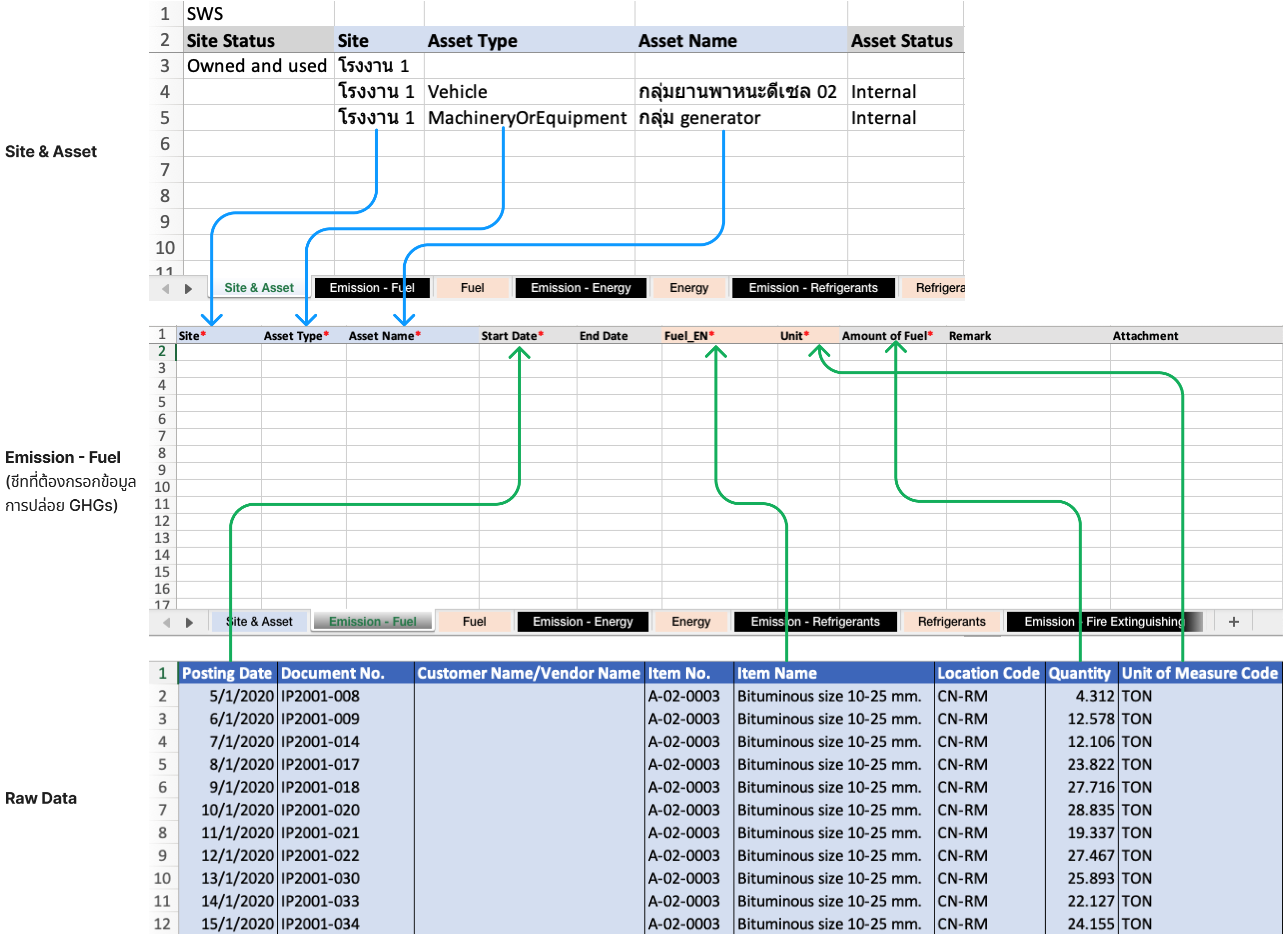
Task: Select the Site & Asset tab in middle workbook
Action: tap(259, 622)
